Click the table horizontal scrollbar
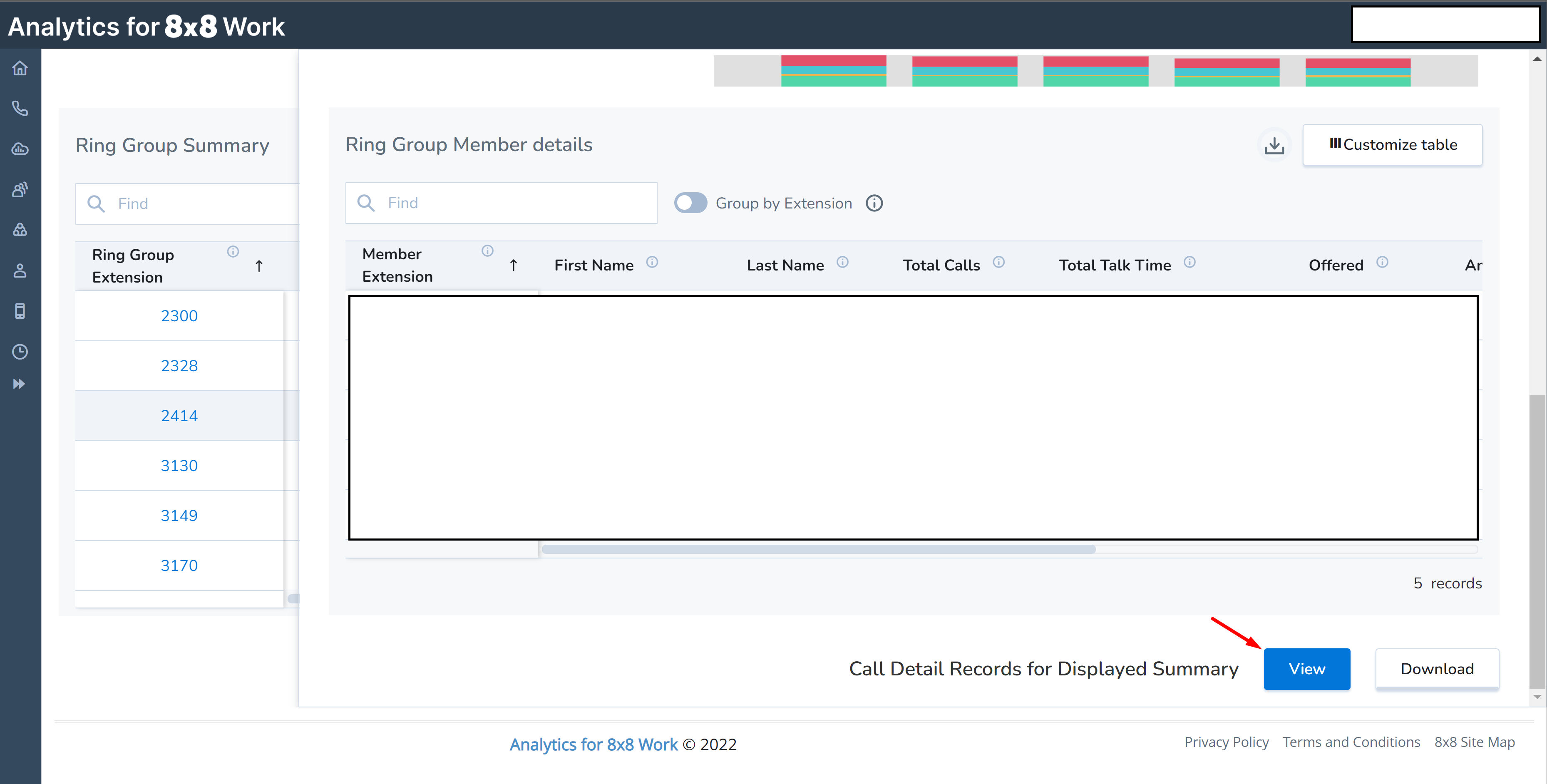1547x784 pixels. (818, 549)
